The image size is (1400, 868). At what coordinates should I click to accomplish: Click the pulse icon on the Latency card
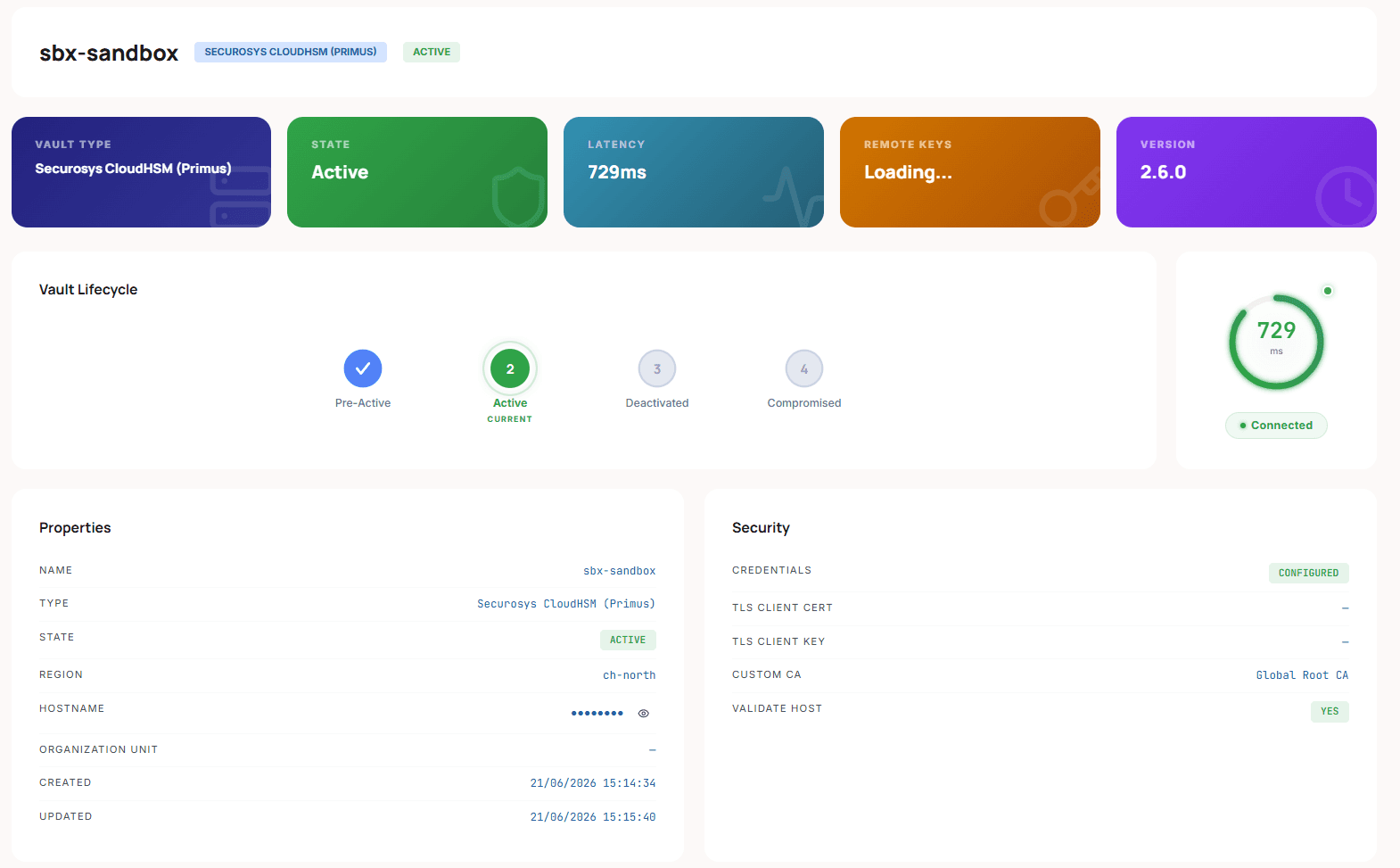(793, 196)
